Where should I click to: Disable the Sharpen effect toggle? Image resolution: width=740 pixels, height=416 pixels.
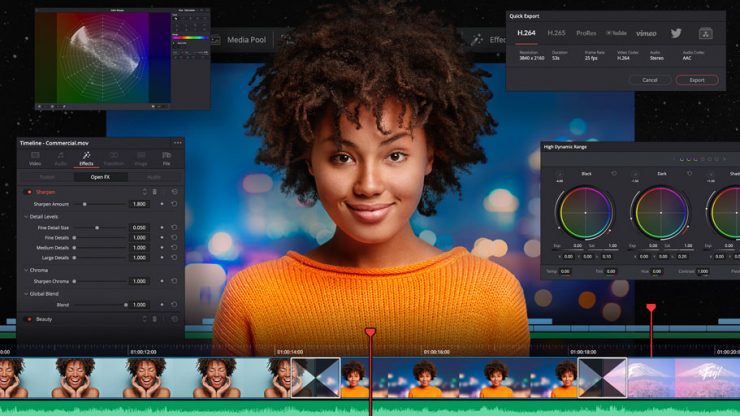28,191
